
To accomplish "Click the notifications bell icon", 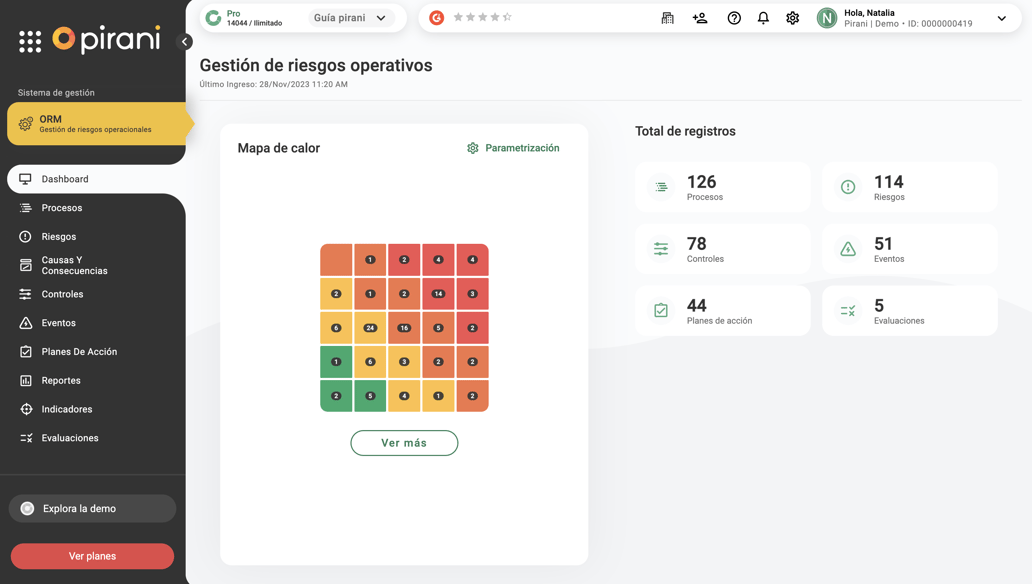I will [763, 18].
